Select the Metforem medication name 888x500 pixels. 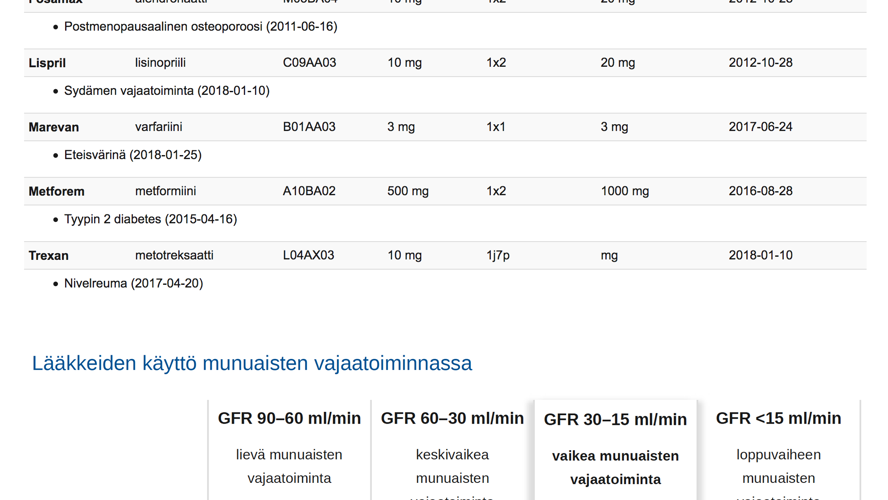(56, 191)
